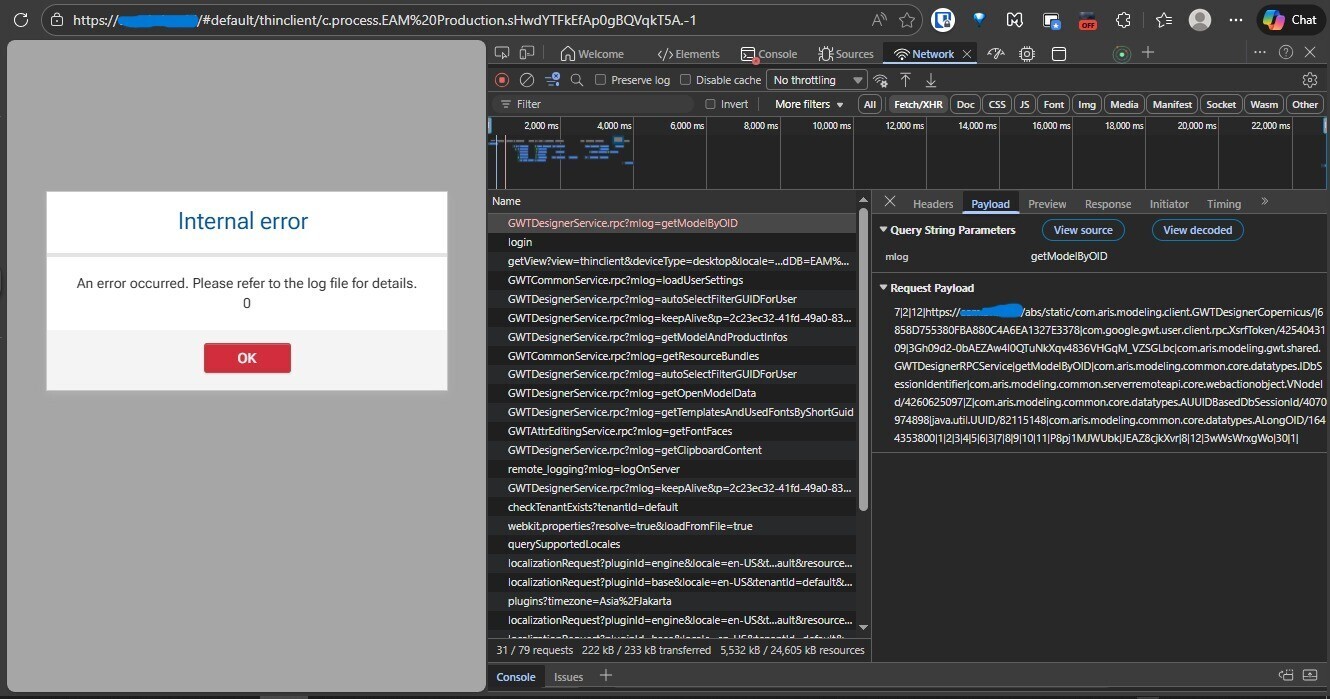This screenshot has width=1330, height=699.
Task: Open Network settings gear icon
Action: [x=1310, y=80]
